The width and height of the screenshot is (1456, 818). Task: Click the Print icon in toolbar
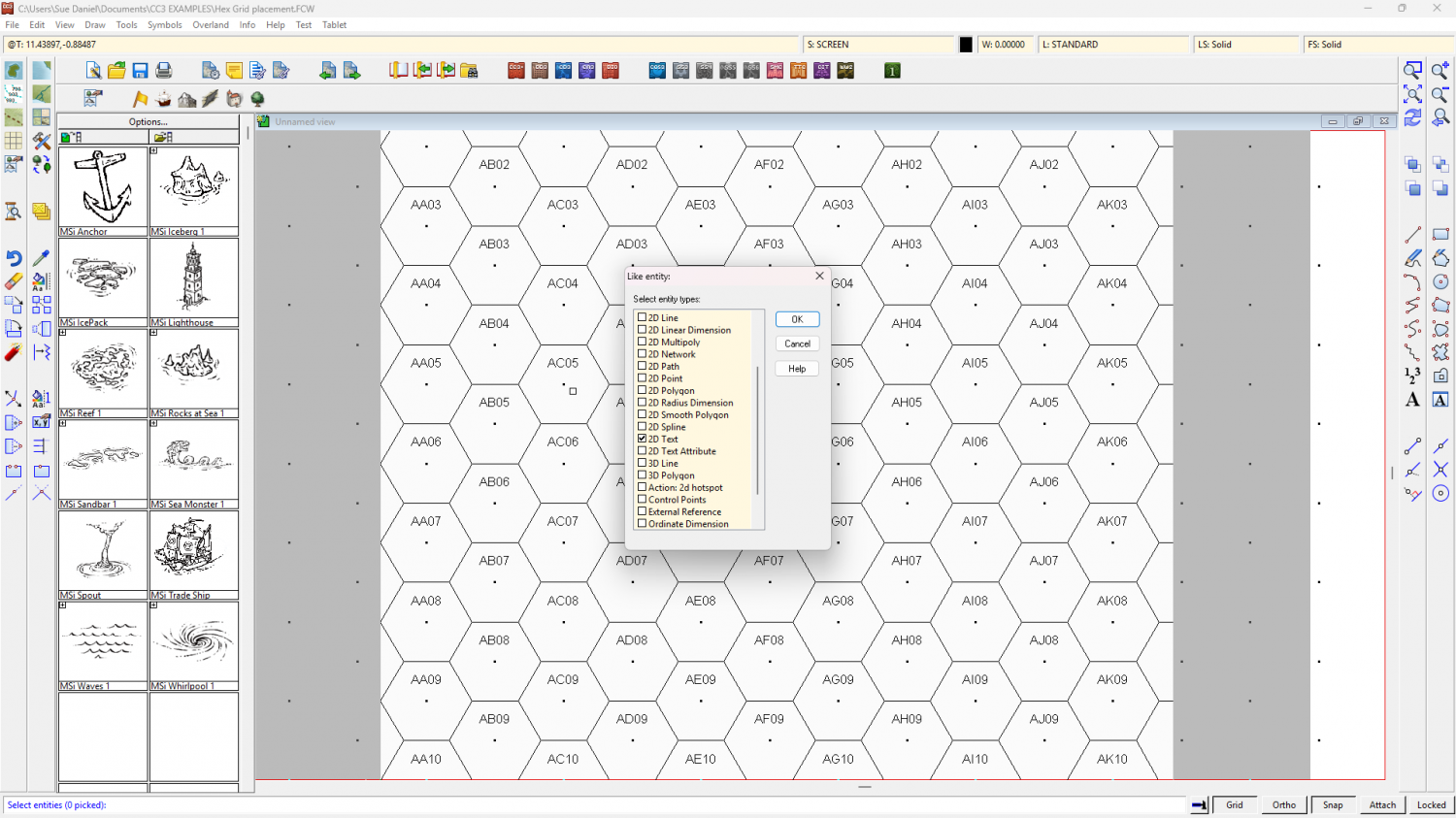[164, 71]
